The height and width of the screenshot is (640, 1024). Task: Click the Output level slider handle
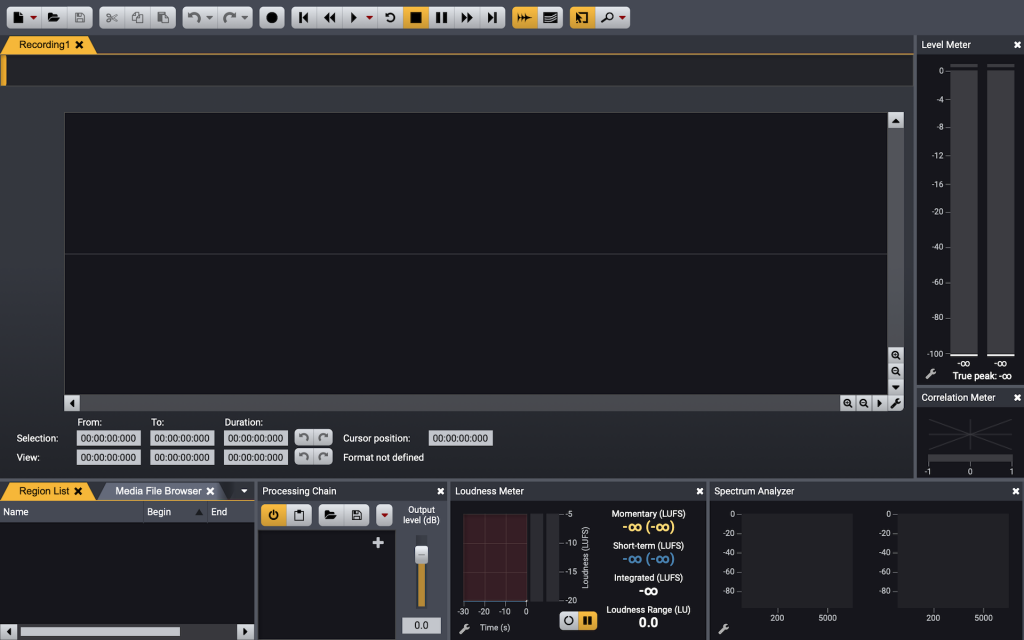421,553
